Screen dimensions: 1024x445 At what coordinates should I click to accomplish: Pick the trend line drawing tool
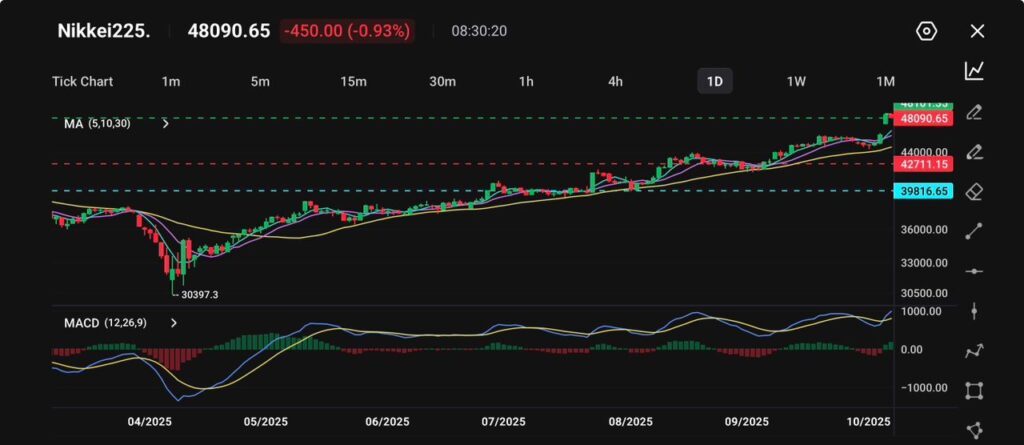tap(974, 231)
